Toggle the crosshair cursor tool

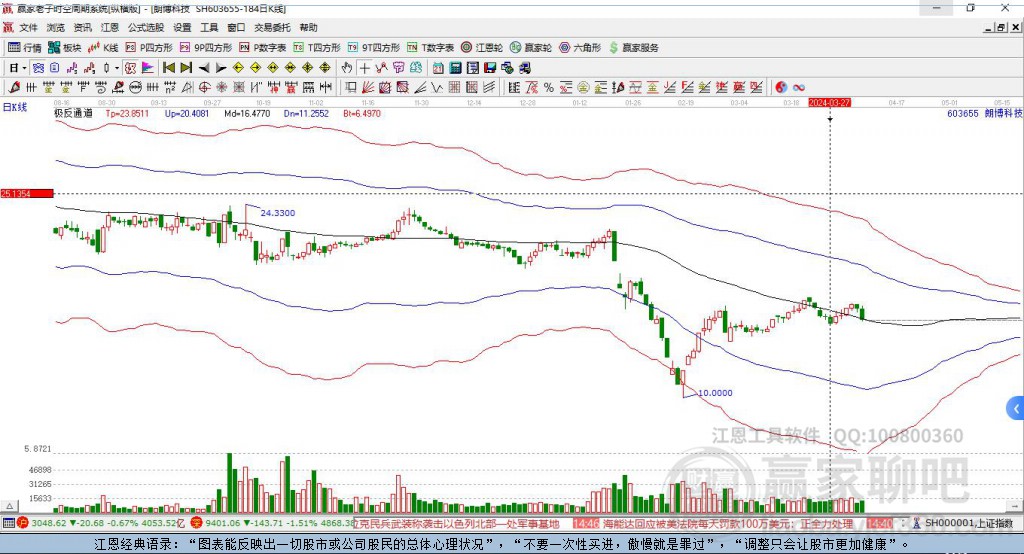click(x=364, y=68)
